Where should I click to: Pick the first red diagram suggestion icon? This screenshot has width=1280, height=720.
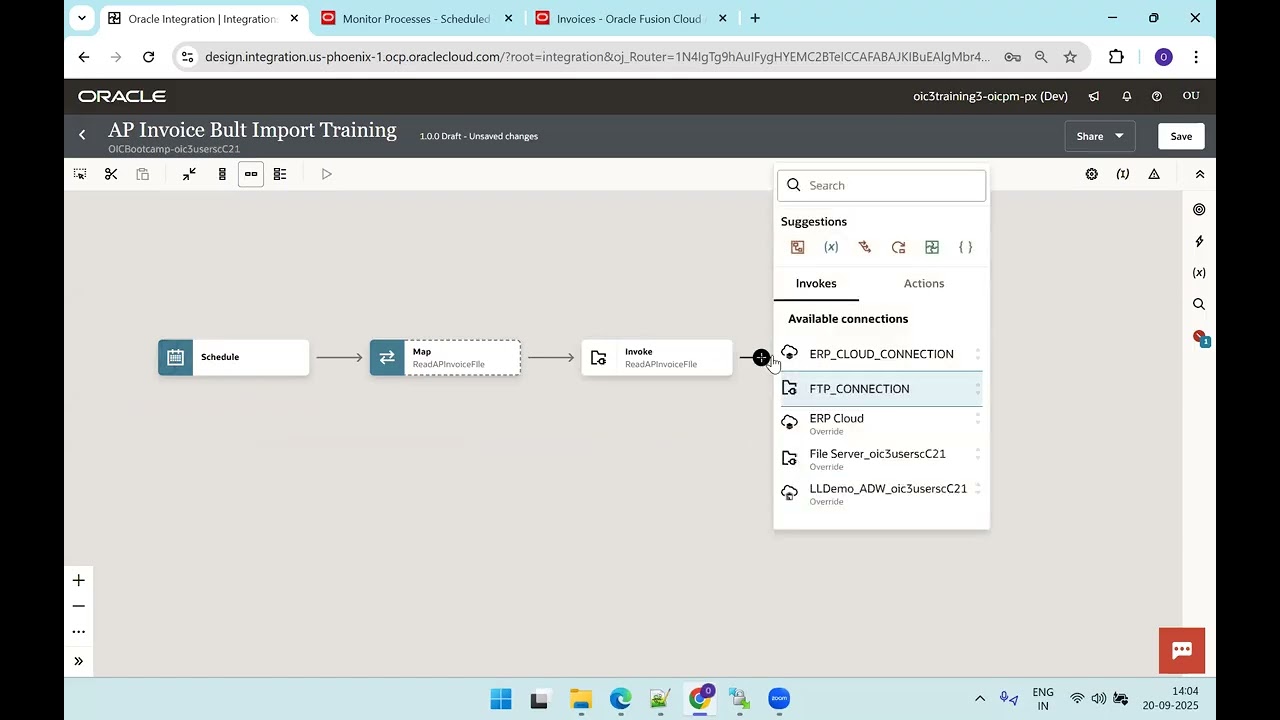[x=798, y=247]
